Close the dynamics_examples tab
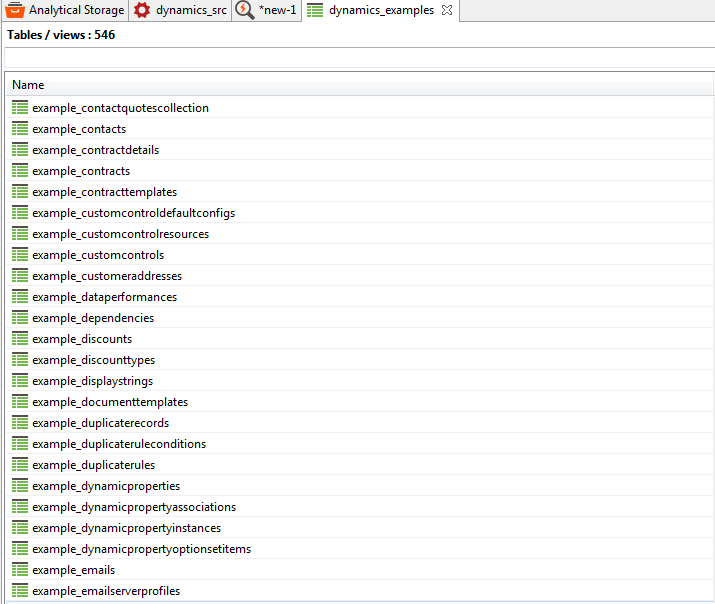 [x=447, y=10]
